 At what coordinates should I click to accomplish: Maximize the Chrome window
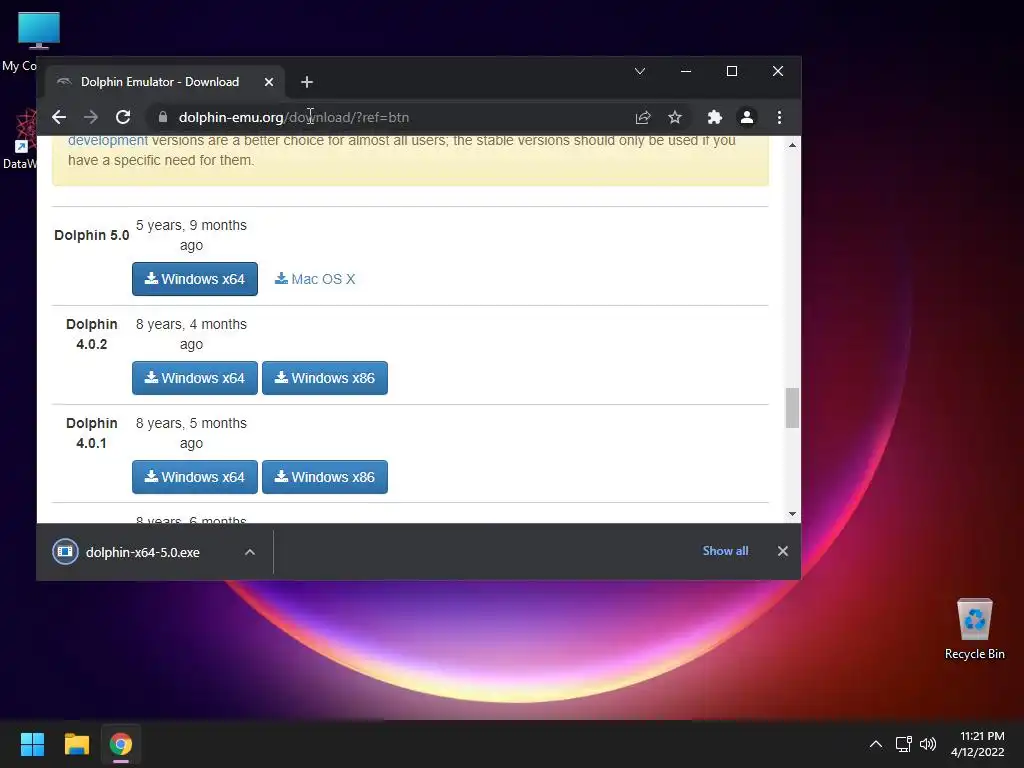click(x=732, y=71)
